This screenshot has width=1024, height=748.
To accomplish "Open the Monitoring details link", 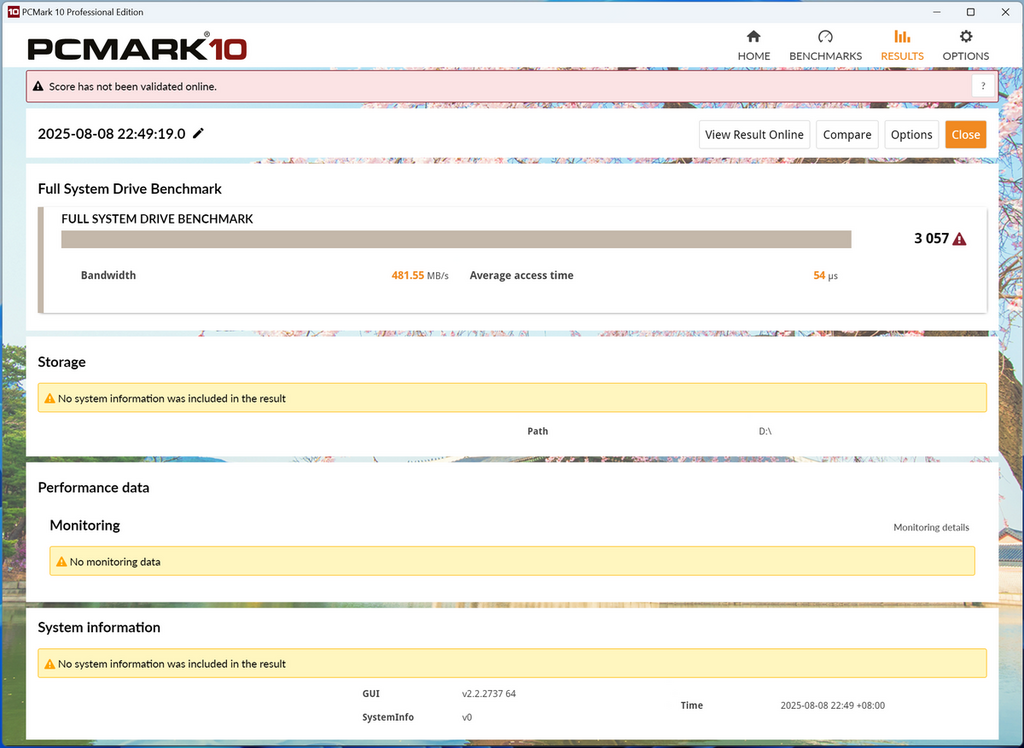I will tap(931, 527).
